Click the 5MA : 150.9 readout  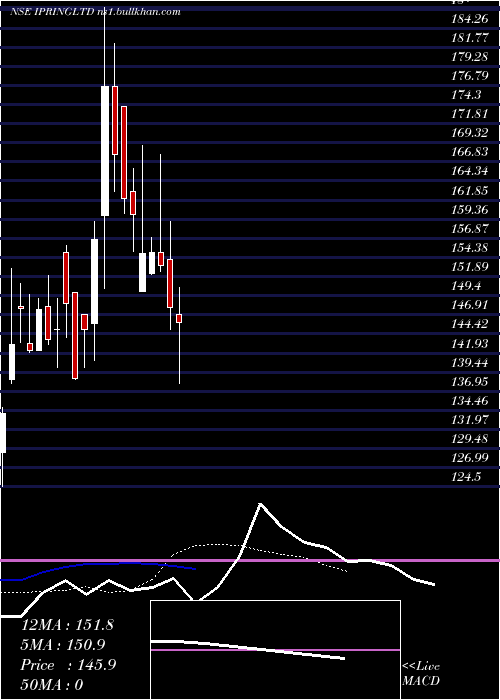click(63, 645)
